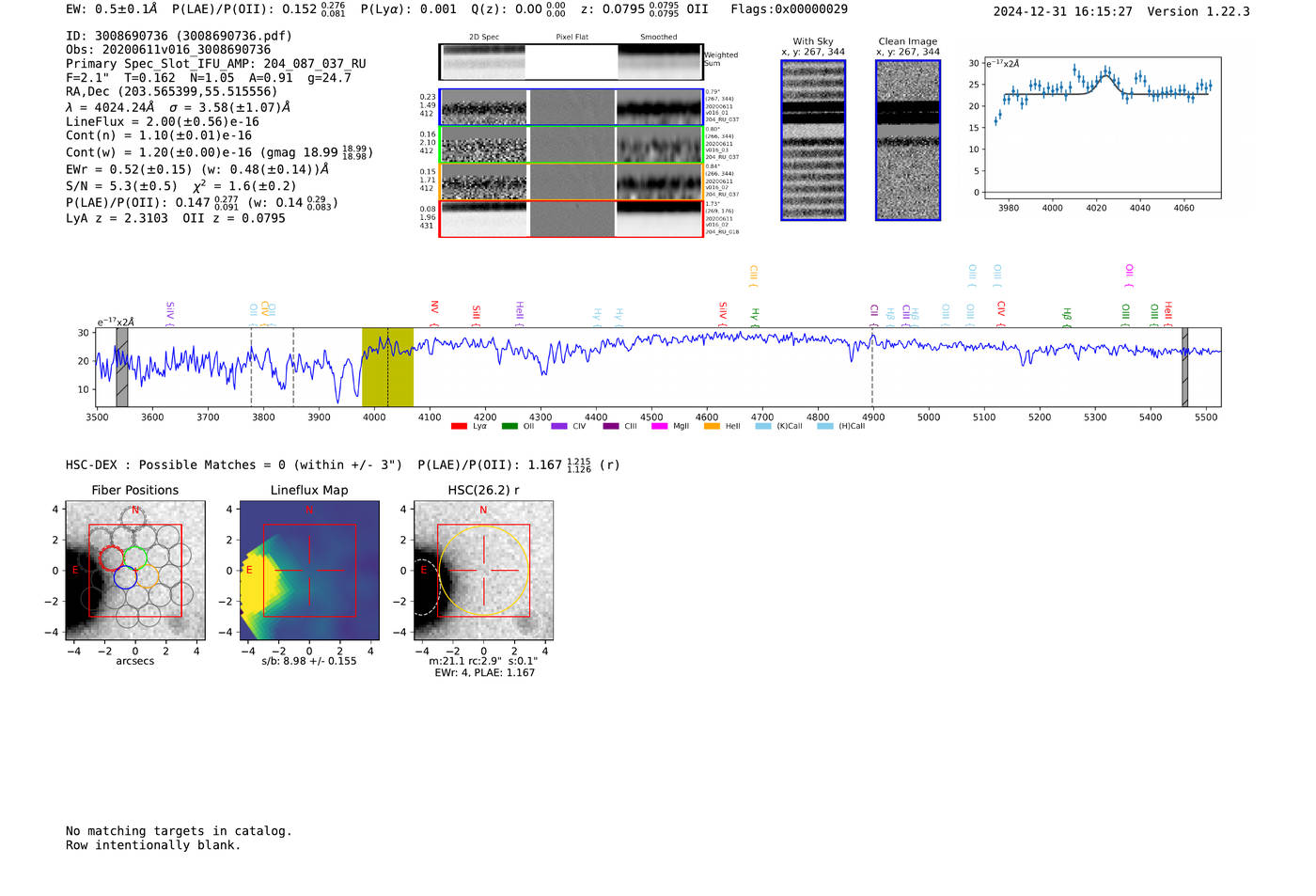
Task: Click the magenta OII label above the spectrum
Action: [1129, 275]
